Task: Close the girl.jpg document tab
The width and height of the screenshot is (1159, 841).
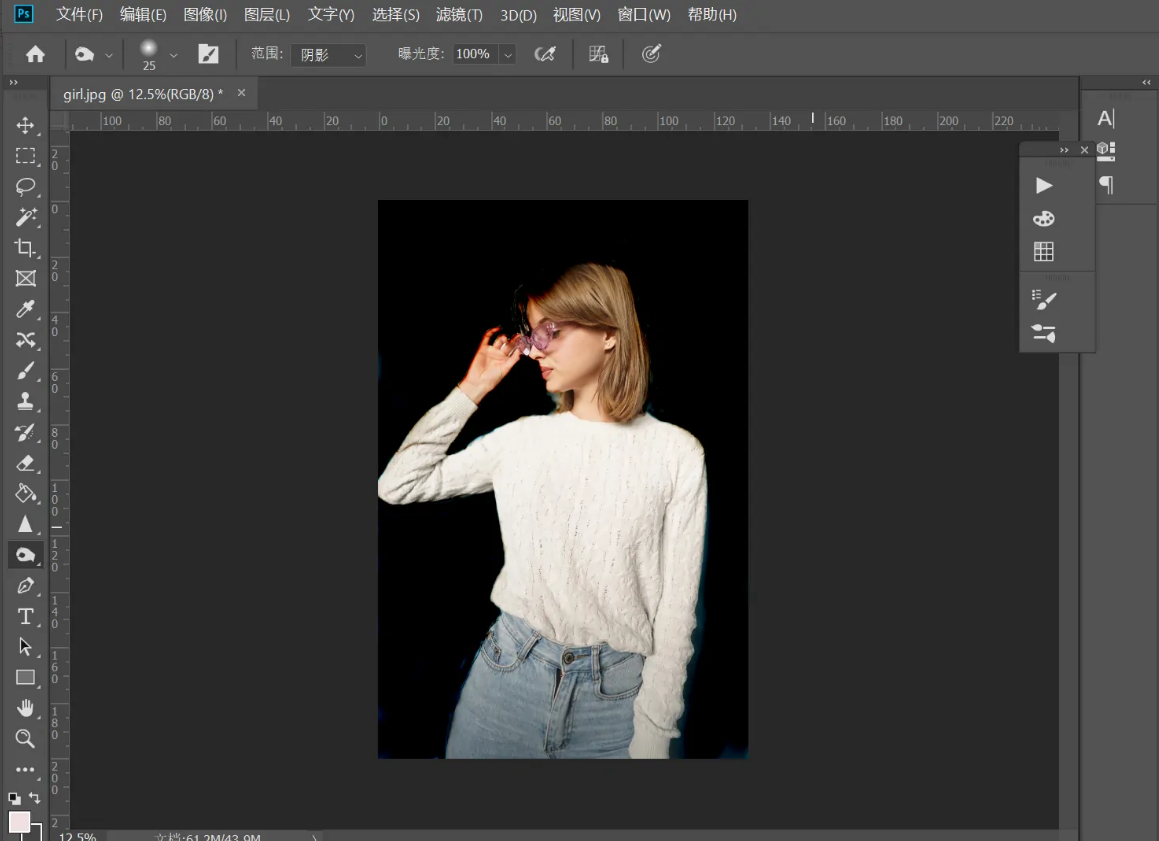Action: [241, 93]
